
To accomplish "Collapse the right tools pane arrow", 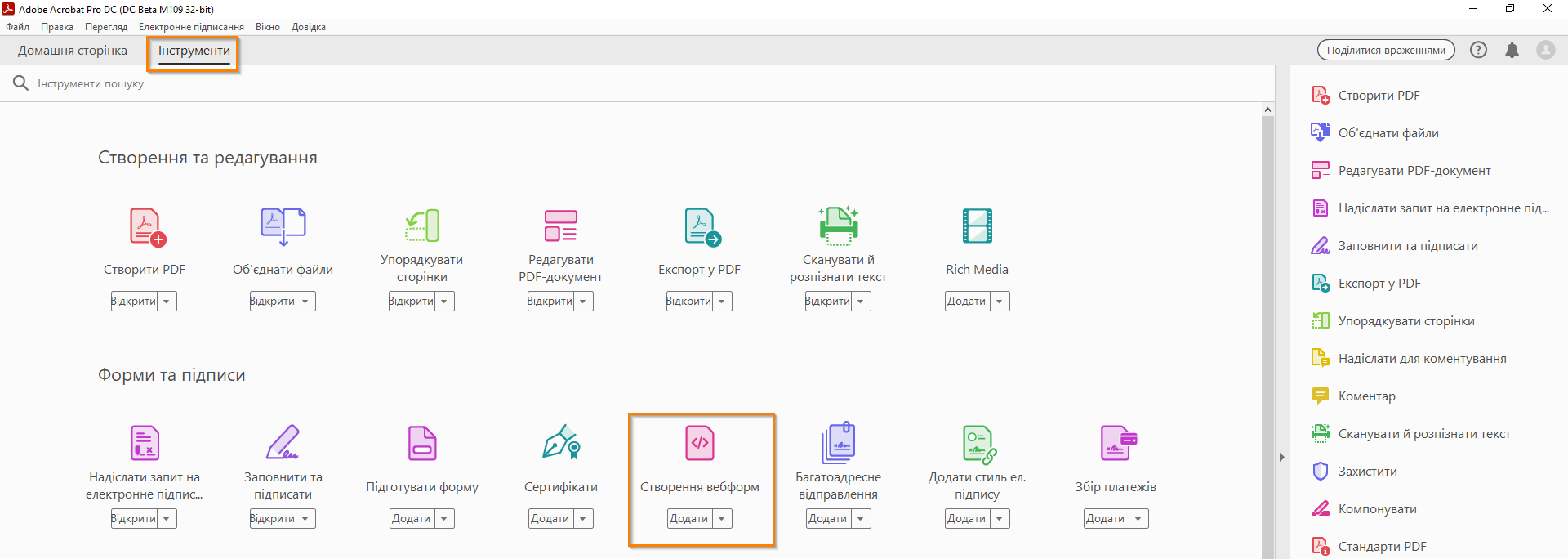I will [x=1282, y=457].
